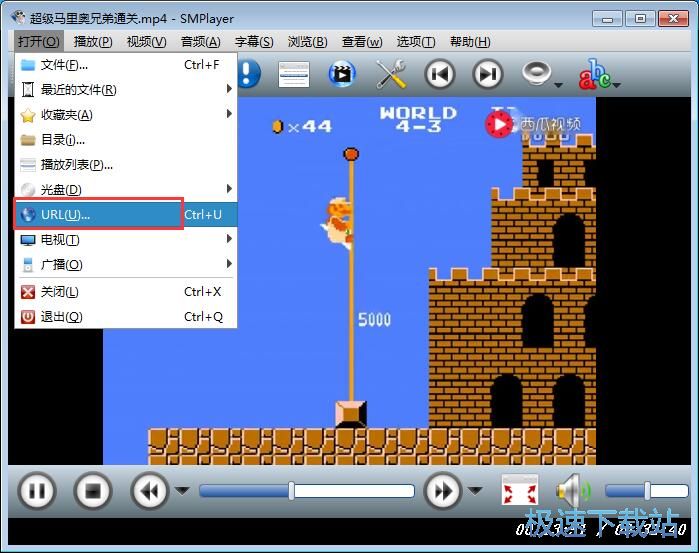Click the rewind button
The width and height of the screenshot is (699, 553).
(150, 491)
